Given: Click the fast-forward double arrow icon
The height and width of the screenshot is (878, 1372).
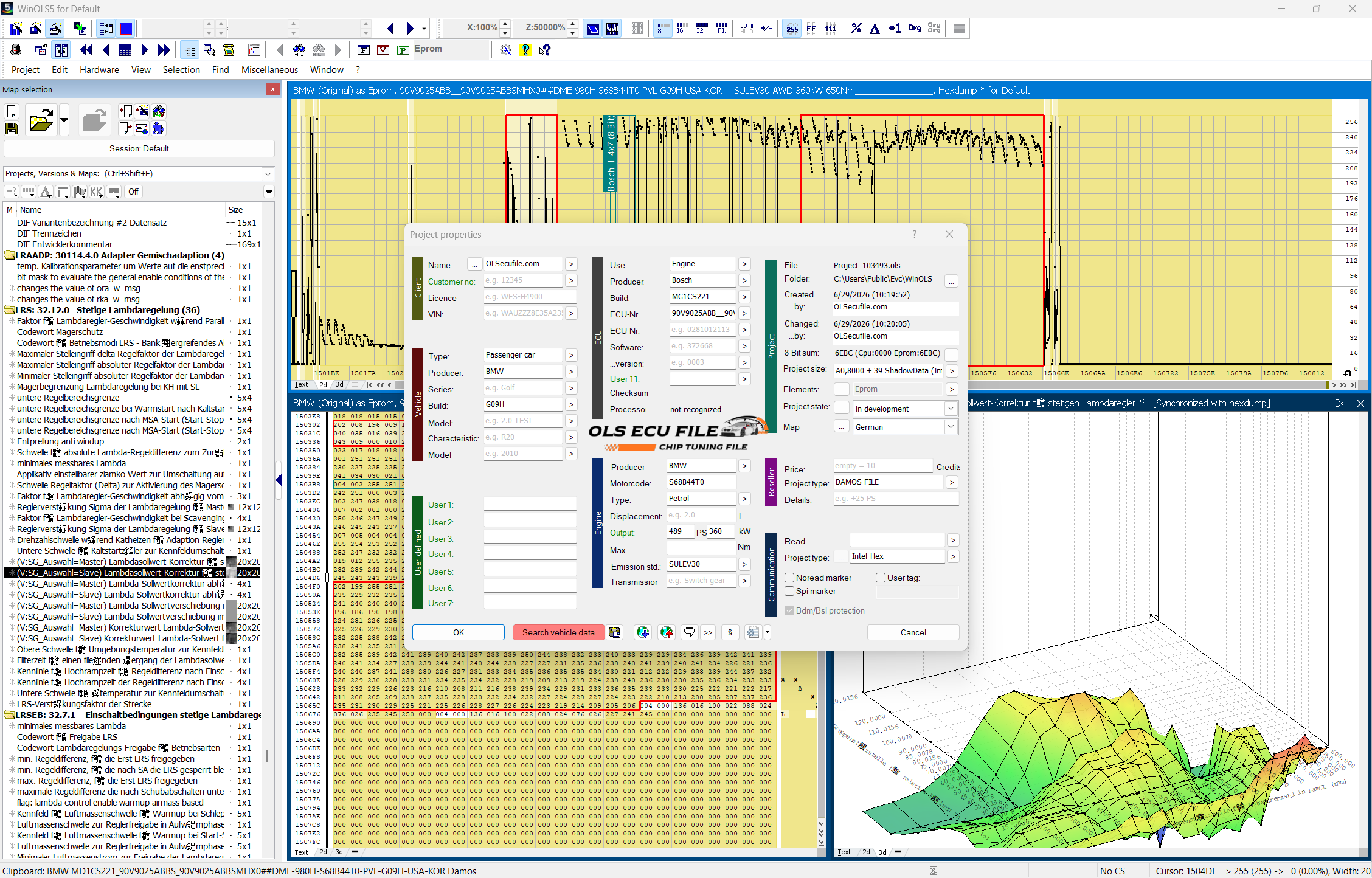Looking at the screenshot, I should tap(164, 50).
